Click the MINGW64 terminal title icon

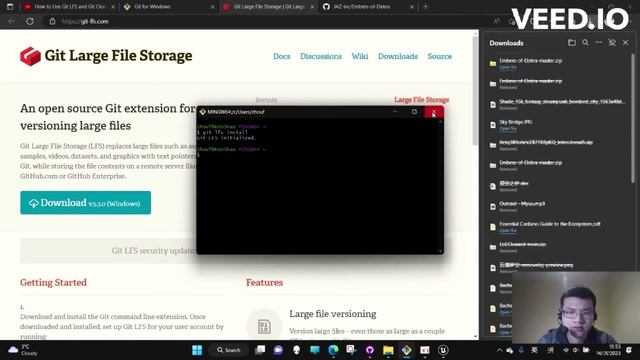pos(202,112)
